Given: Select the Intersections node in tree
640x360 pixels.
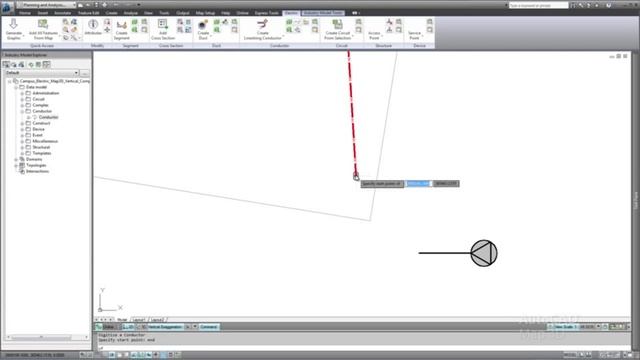Looking at the screenshot, I should click(37, 171).
